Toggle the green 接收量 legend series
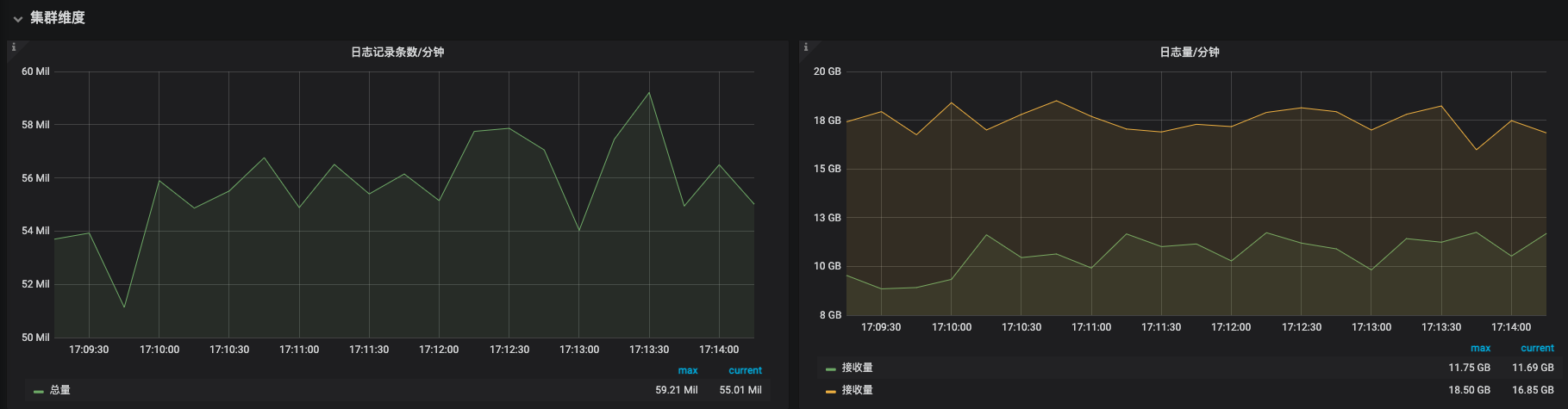This screenshot has width=1568, height=409. tap(857, 368)
